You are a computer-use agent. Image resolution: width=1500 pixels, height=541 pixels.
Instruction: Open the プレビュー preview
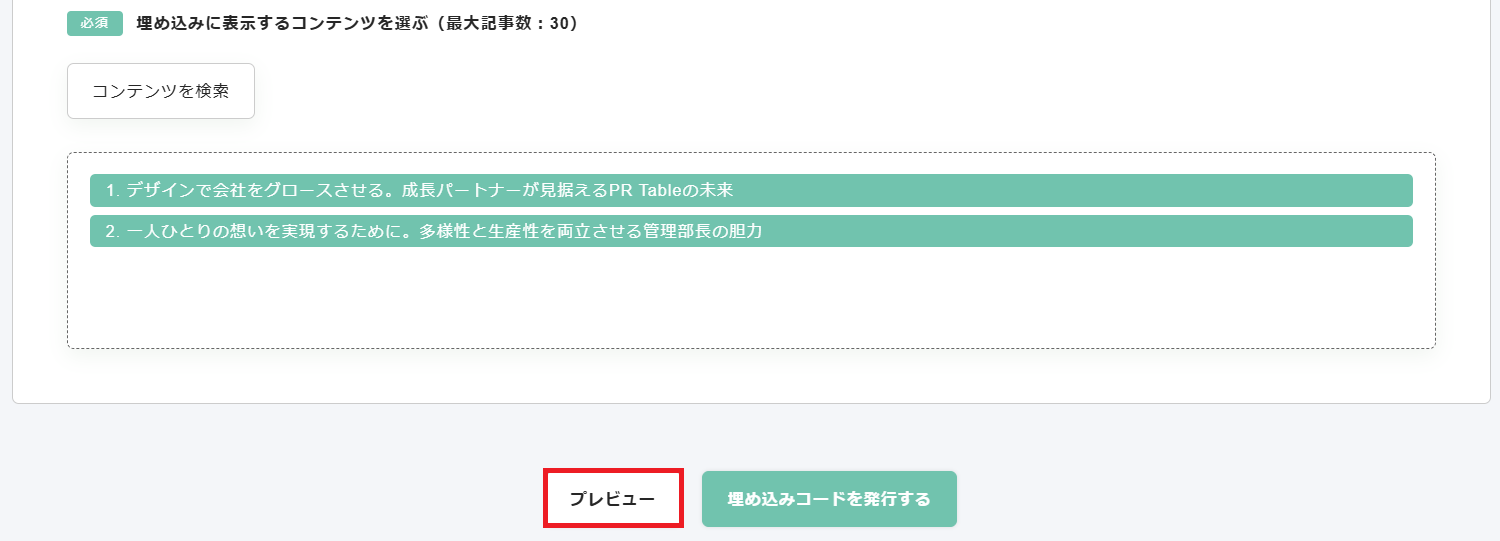pos(612,499)
